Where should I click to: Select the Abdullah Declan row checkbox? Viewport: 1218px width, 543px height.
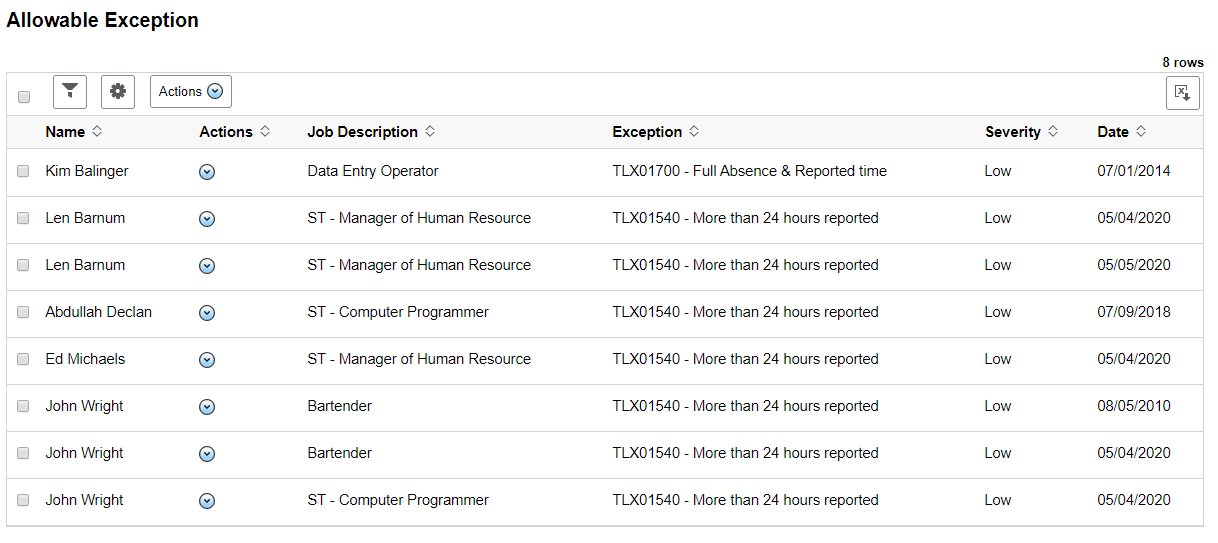pyautogui.click(x=24, y=312)
